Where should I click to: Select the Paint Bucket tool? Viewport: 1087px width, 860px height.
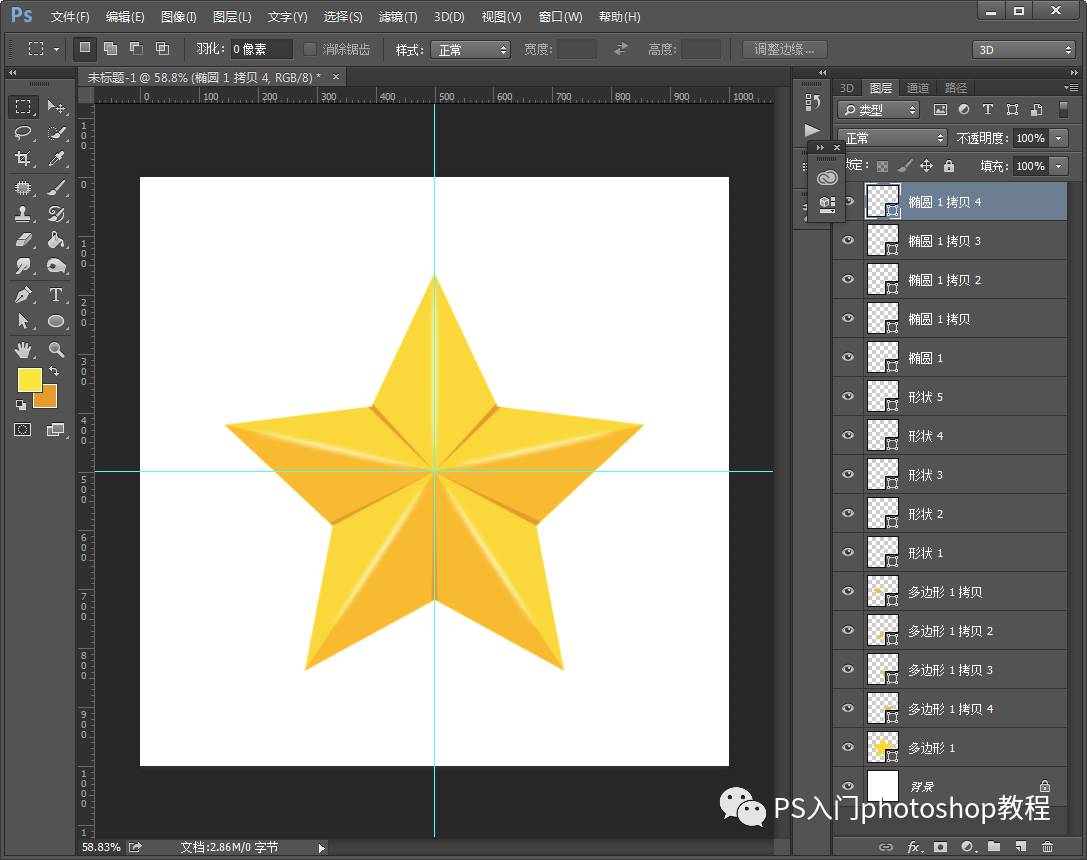tap(56, 240)
